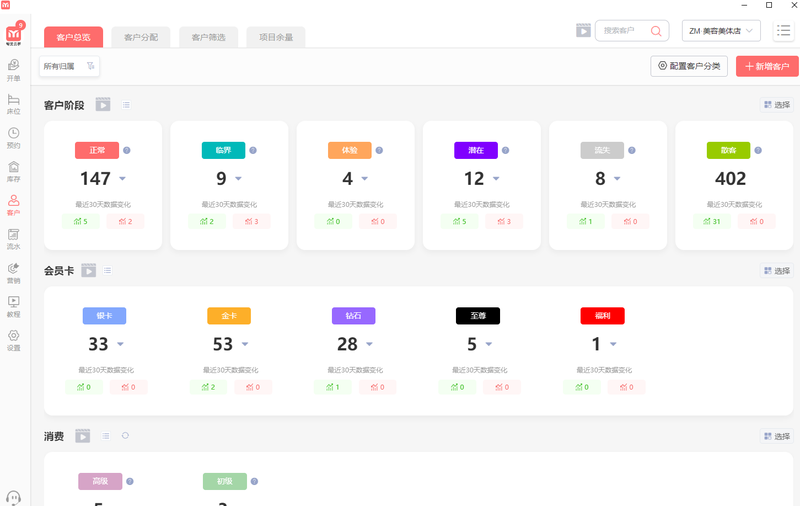Click the 正常 decrease chip showing 2
Image resolution: width=800 pixels, height=506 pixels.
(126, 221)
